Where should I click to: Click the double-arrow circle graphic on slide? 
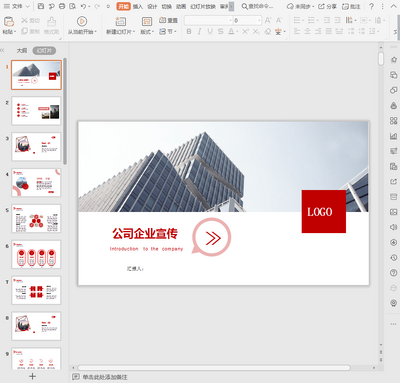click(x=212, y=237)
